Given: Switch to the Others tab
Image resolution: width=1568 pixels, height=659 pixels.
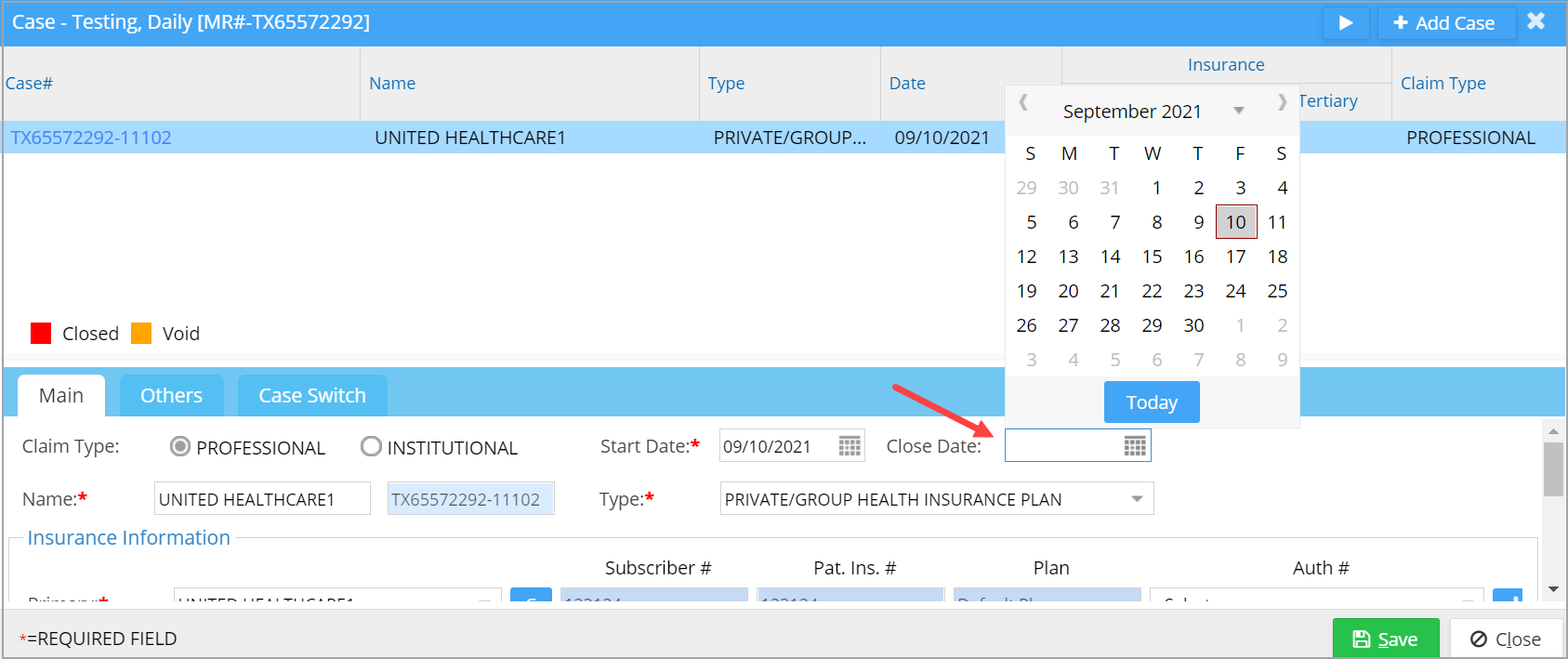Looking at the screenshot, I should [x=171, y=396].
